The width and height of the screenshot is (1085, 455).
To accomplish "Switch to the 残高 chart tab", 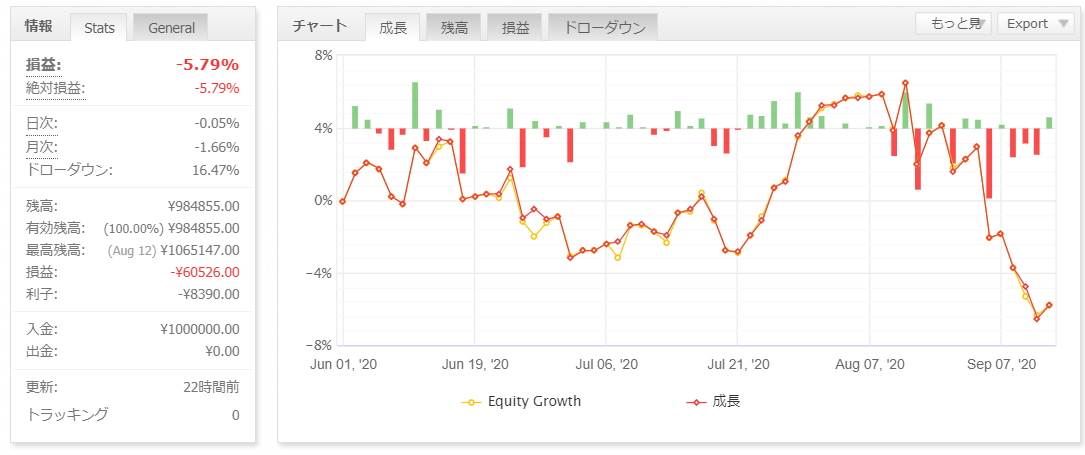I will click(x=453, y=28).
